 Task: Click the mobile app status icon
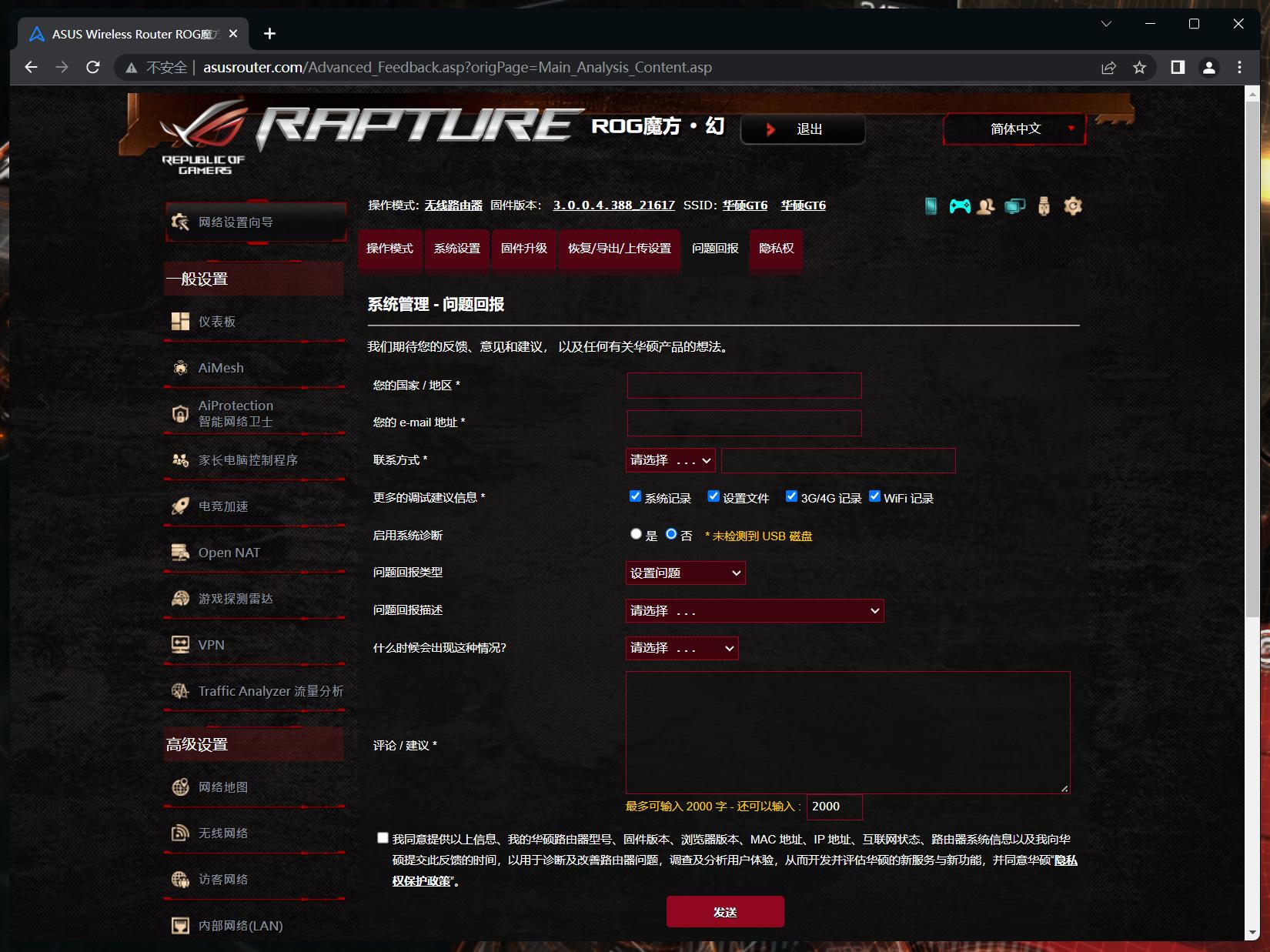coord(931,206)
